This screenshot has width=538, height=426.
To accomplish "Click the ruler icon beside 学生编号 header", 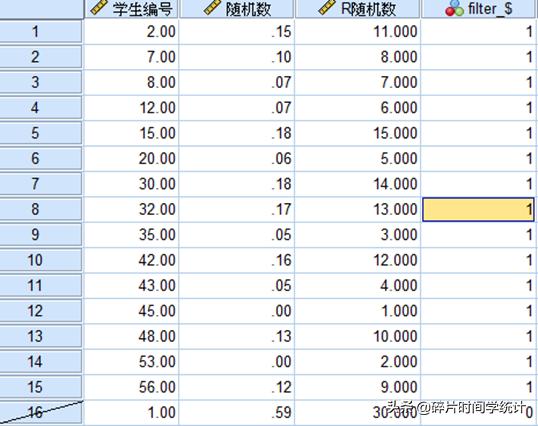I will pos(100,7).
